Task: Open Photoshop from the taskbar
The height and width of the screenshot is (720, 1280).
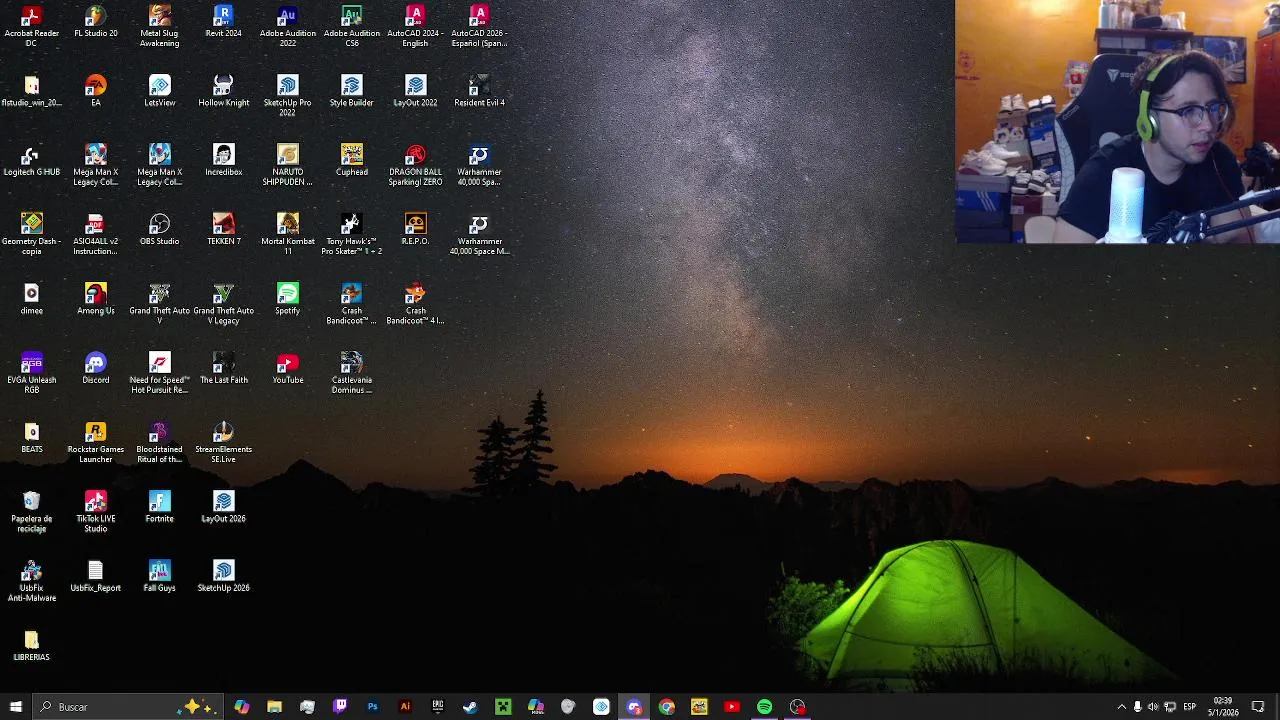Action: click(x=372, y=707)
